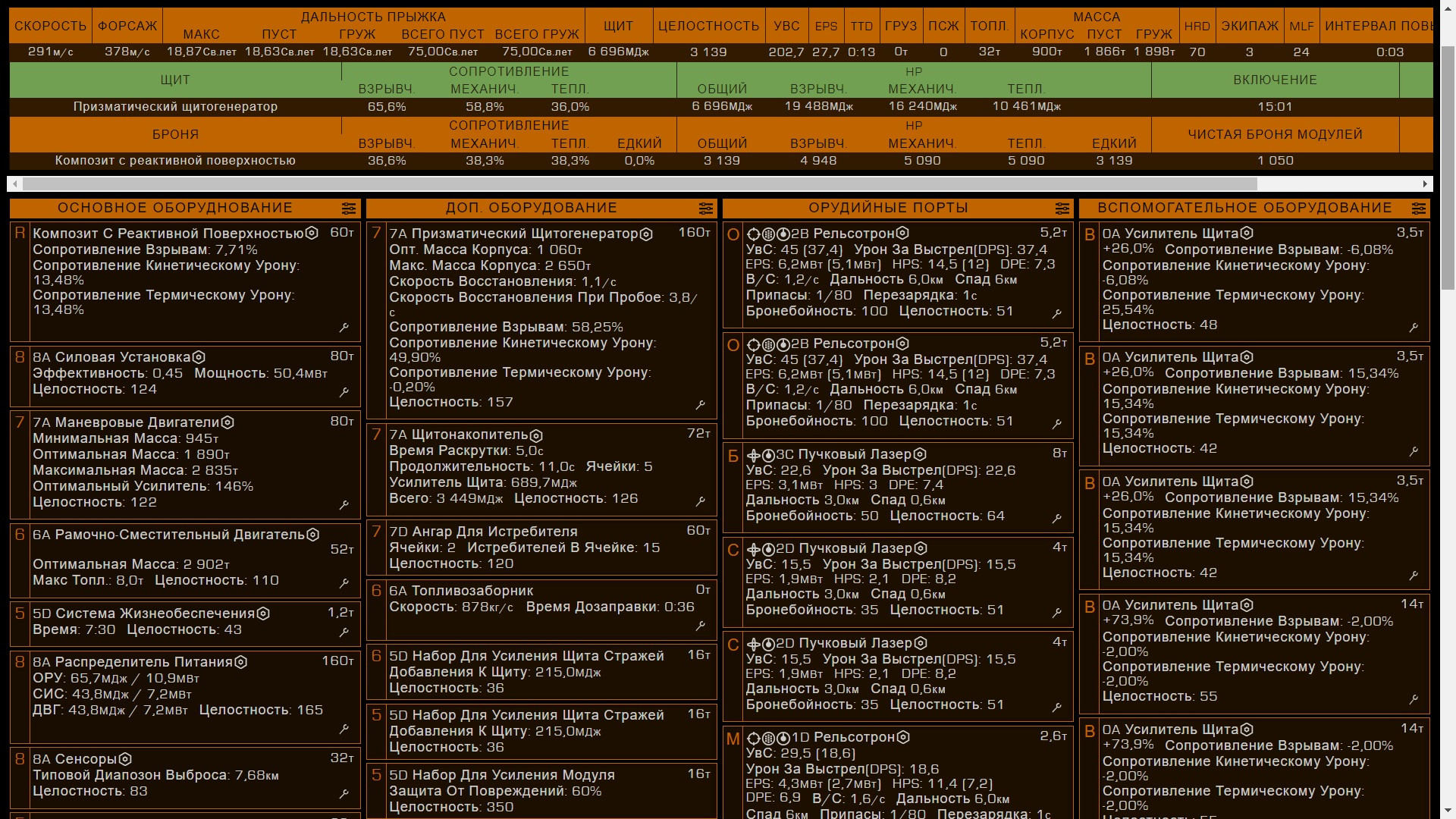
Task: Click wrench icon on 3C Пучковый Лазер
Action: [1057, 519]
